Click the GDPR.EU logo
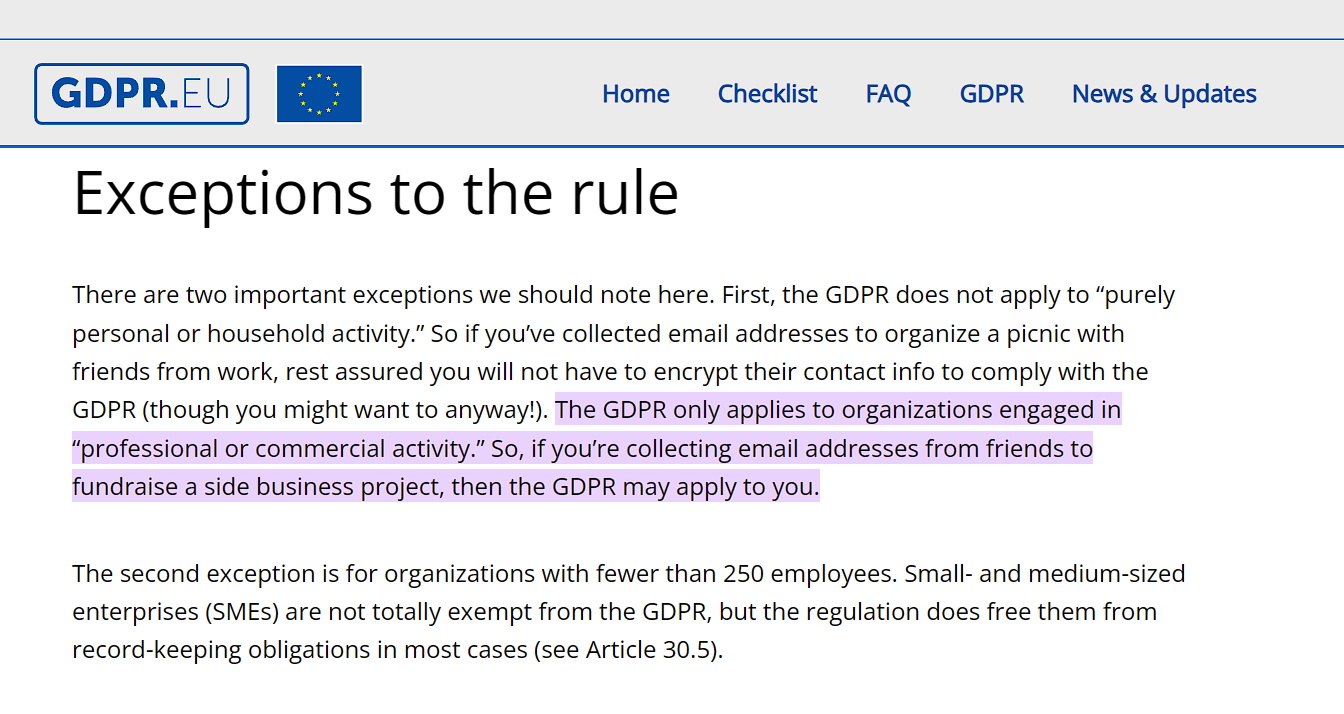Screen dimensions: 1344x714 click(141, 94)
